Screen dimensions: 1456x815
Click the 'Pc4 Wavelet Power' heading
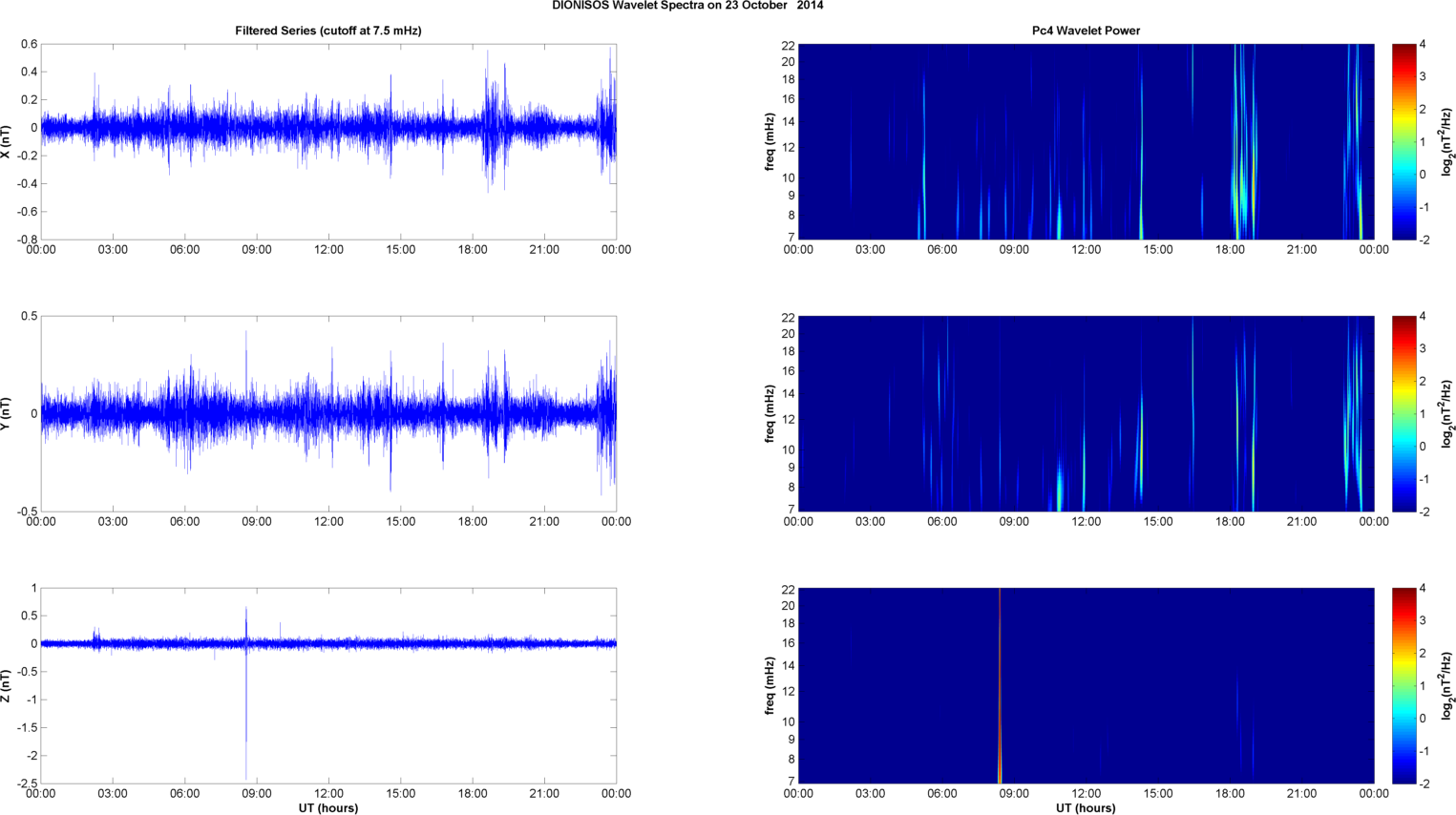click(1086, 31)
